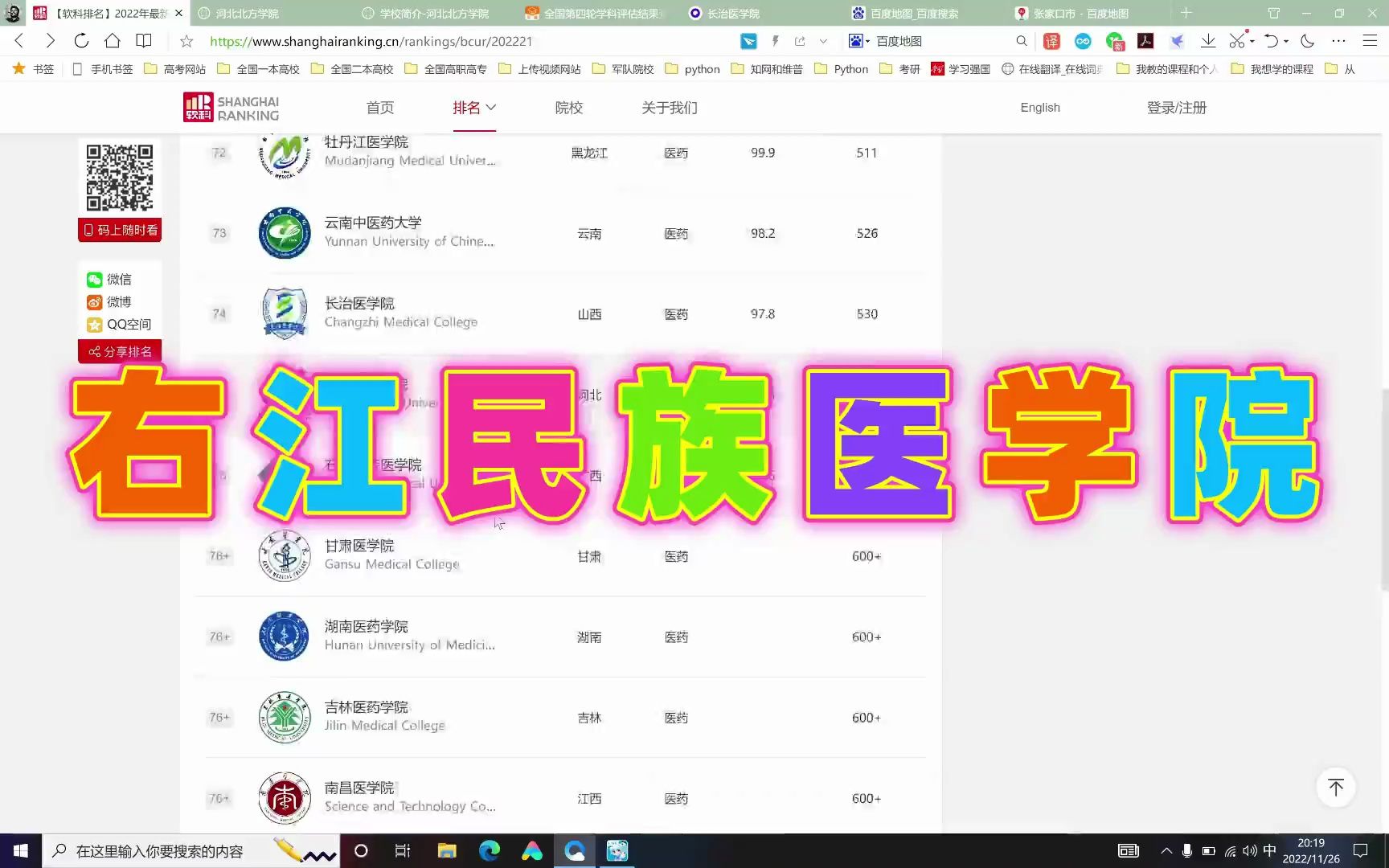Open File Explorer from the taskbar

447,850
